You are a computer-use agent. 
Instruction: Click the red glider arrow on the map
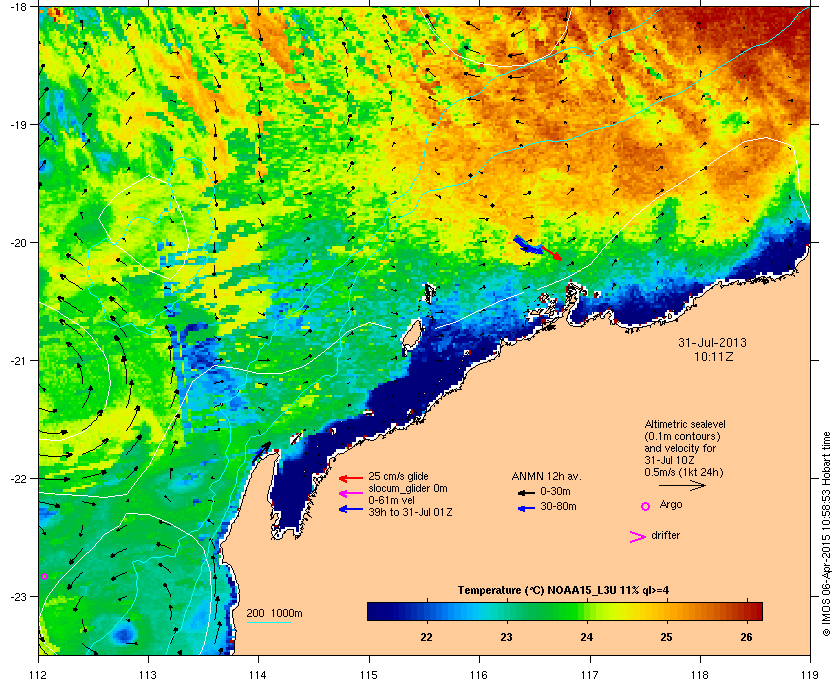551,253
